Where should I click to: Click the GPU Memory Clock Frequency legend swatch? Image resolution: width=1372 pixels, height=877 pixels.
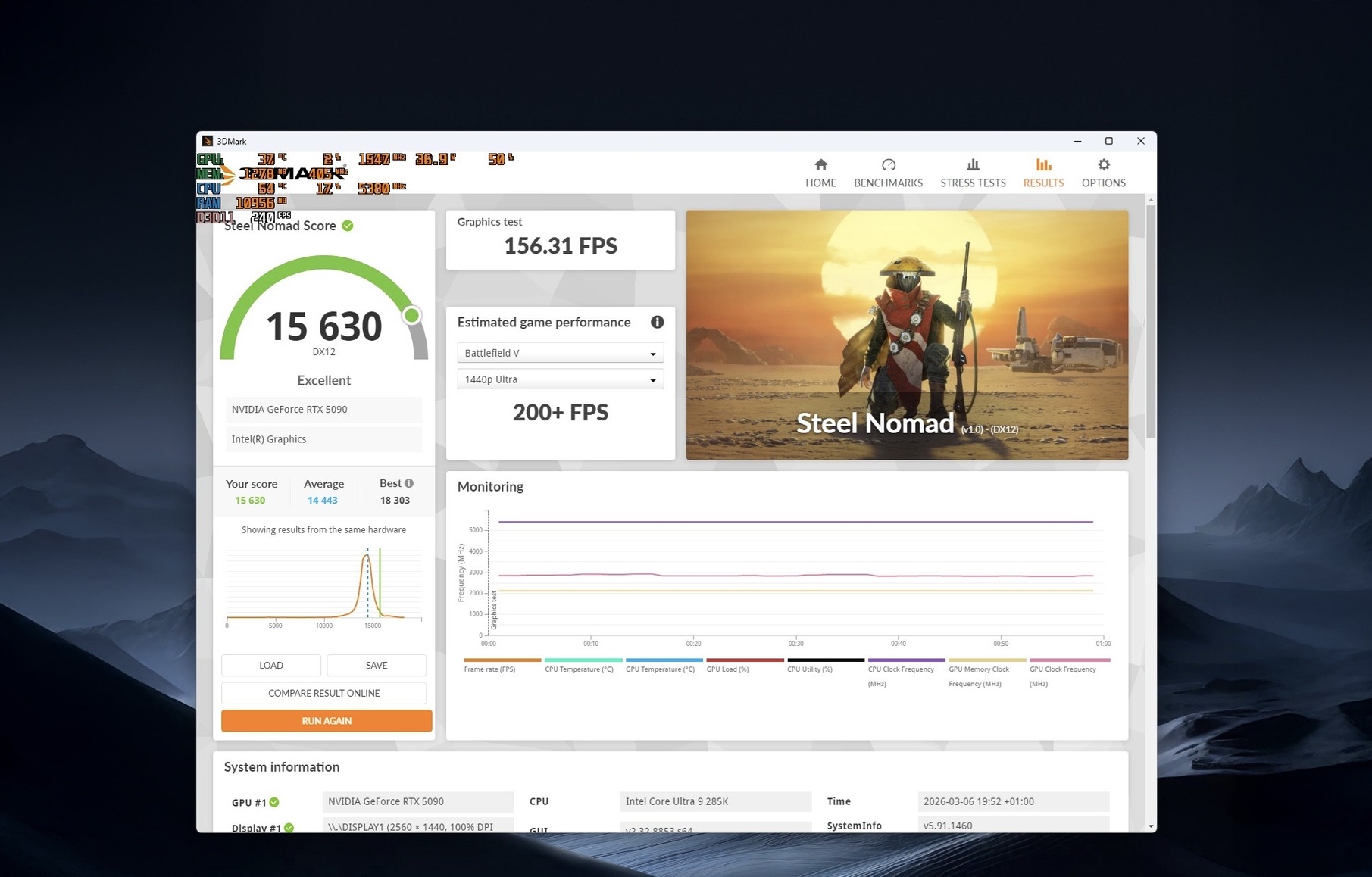pyautogui.click(x=987, y=660)
